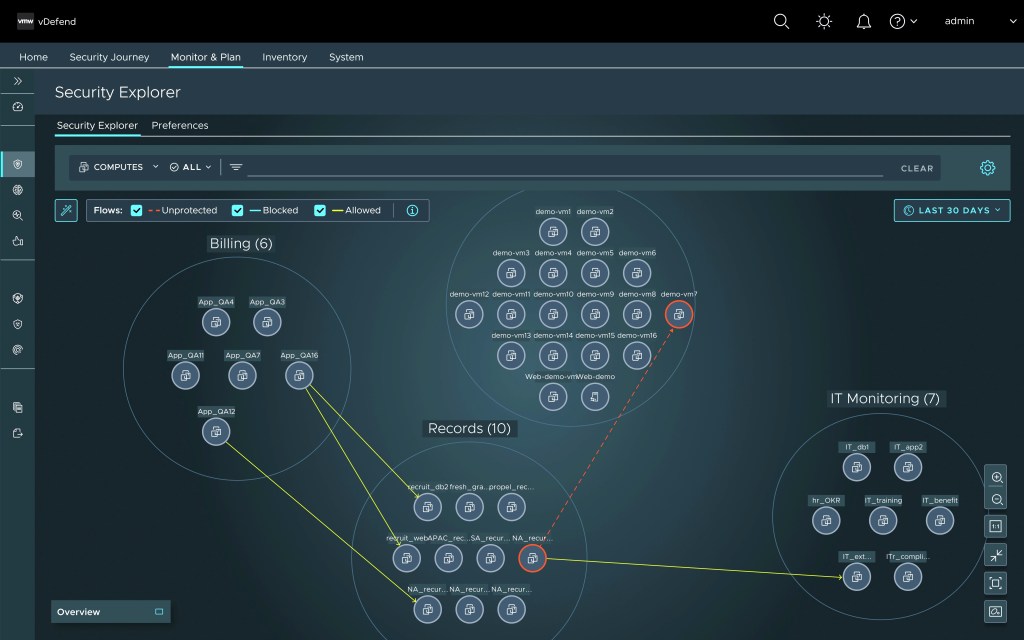The width and height of the screenshot is (1024, 640).
Task: Toggle the Overview panel
Action: pos(110,612)
